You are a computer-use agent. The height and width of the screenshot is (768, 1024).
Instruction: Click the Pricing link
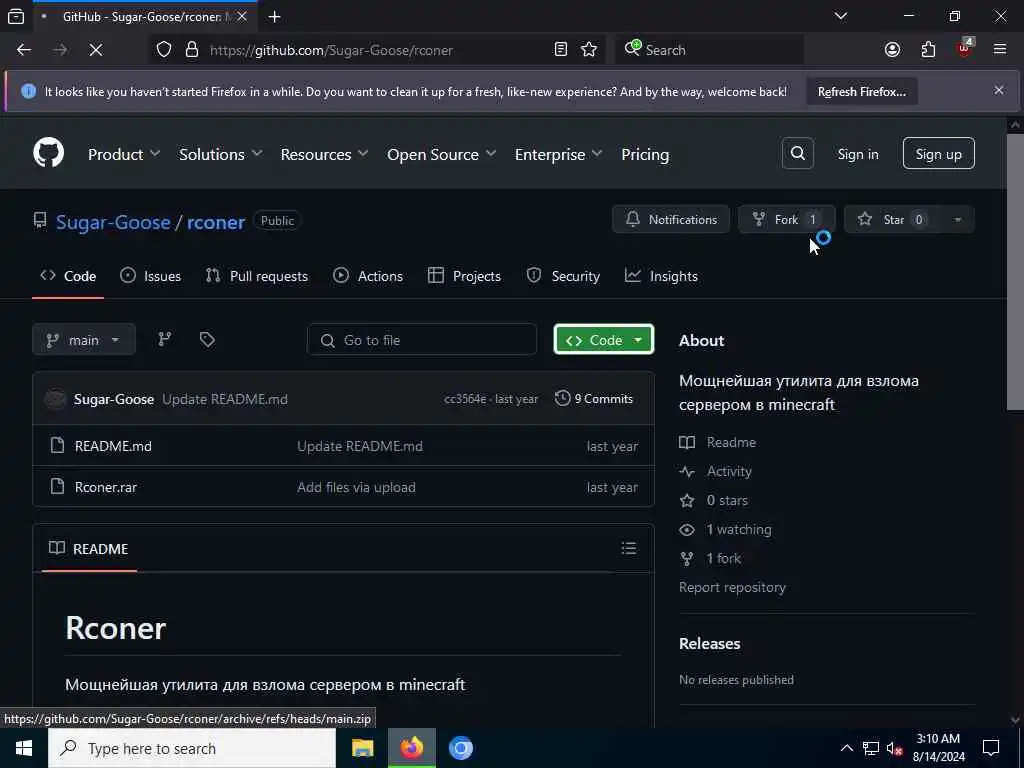pos(645,155)
